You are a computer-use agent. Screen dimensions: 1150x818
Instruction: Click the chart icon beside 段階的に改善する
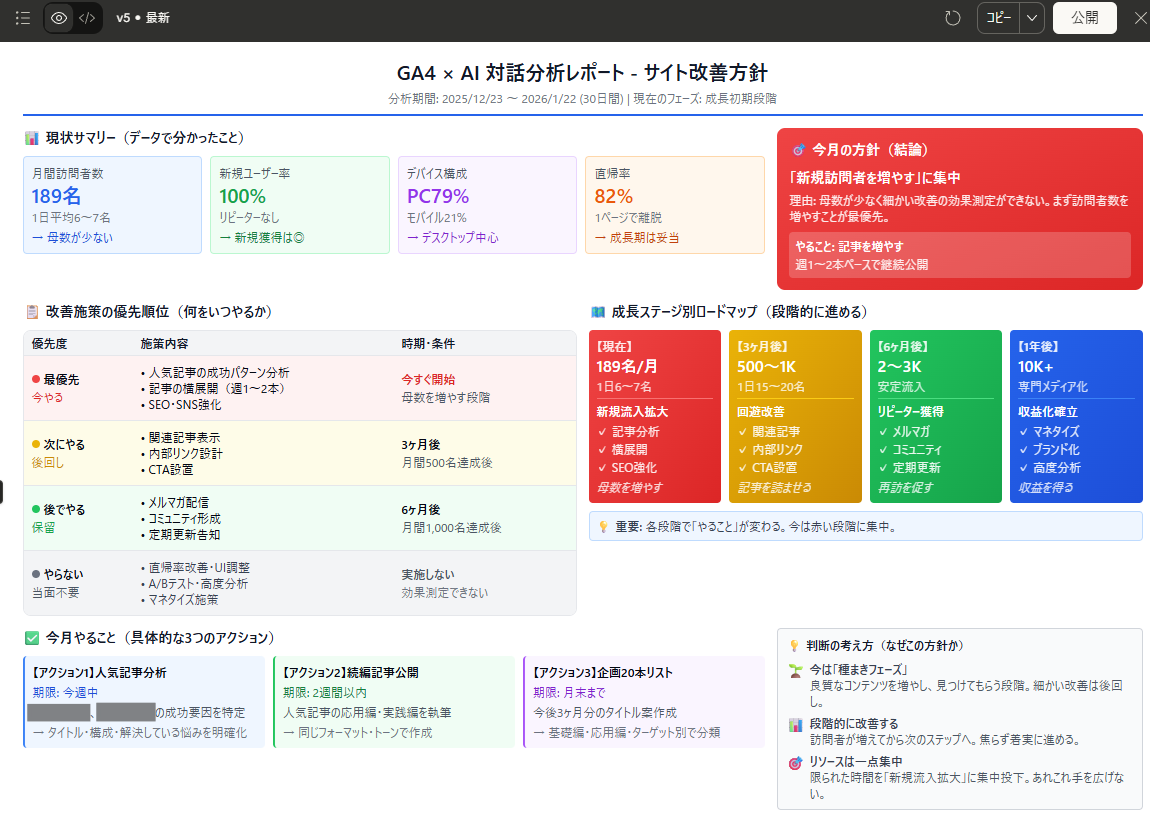click(796, 725)
